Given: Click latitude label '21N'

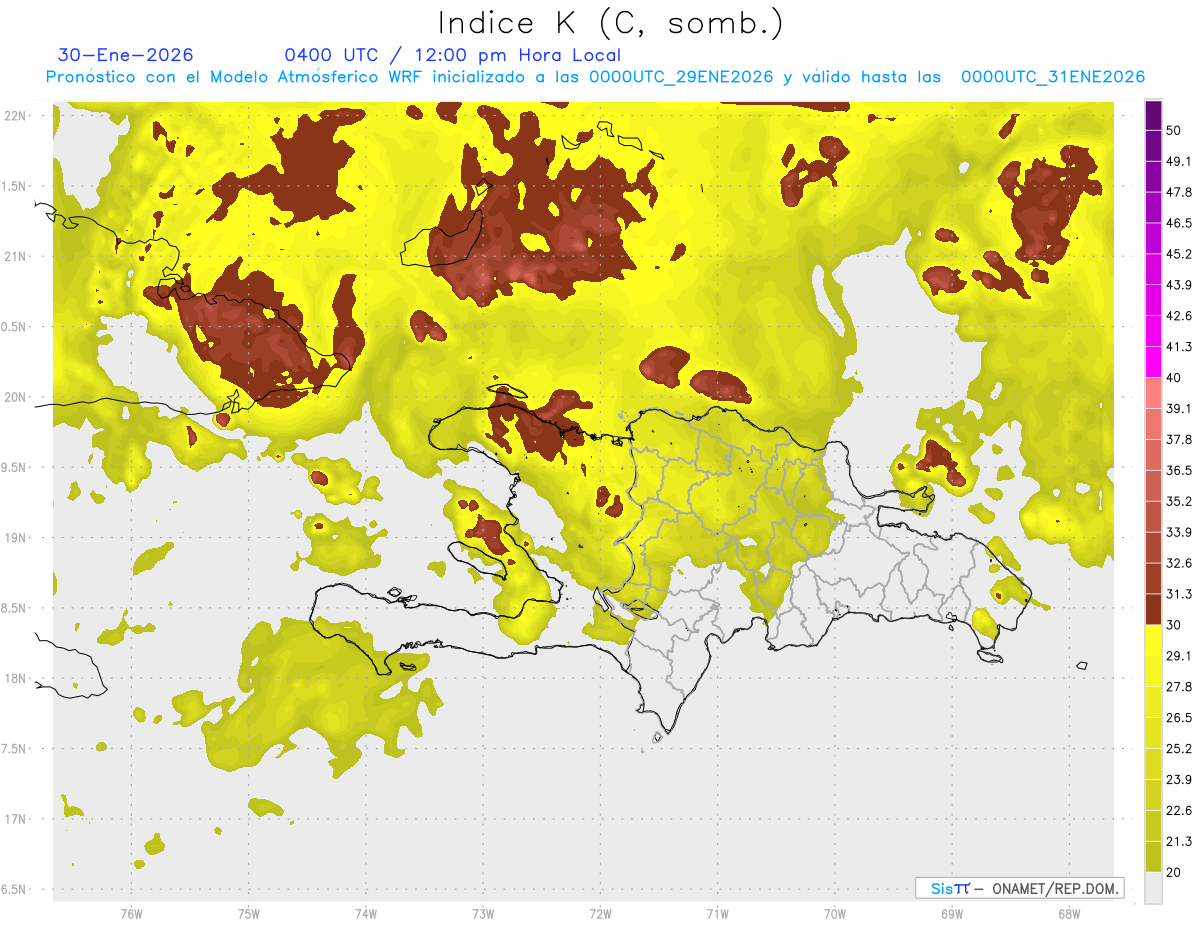Looking at the screenshot, I should click(x=15, y=256).
